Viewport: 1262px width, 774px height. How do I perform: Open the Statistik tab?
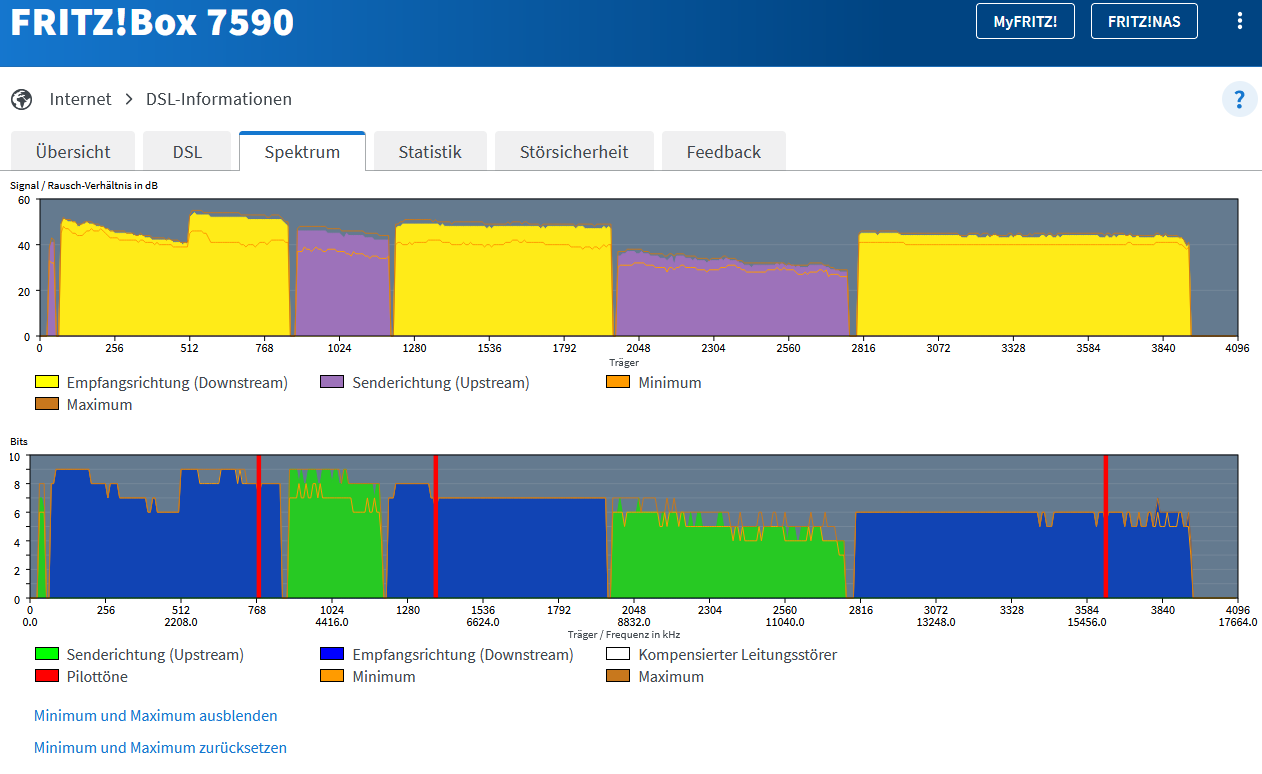(430, 152)
